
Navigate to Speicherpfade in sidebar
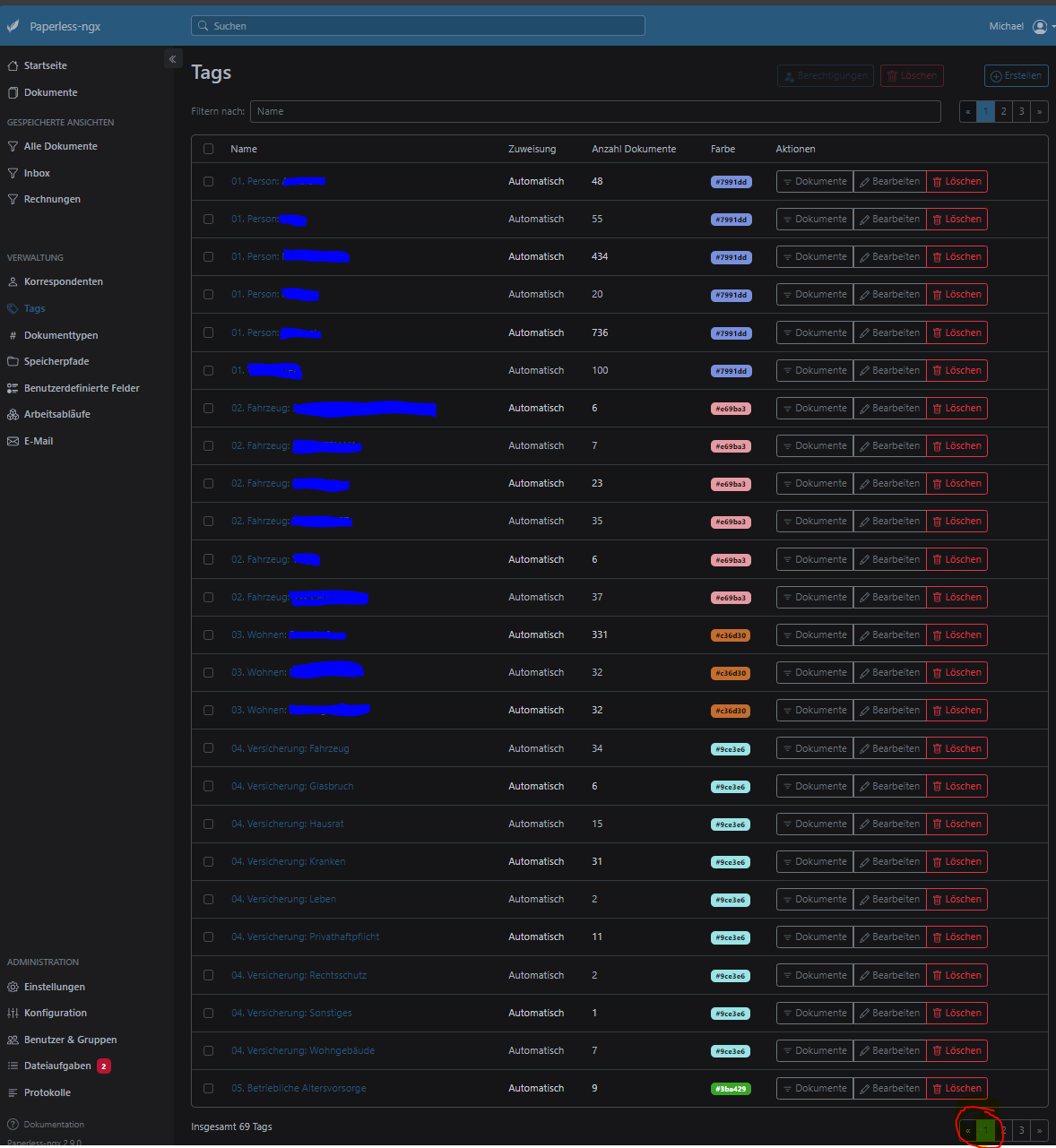pos(56,361)
